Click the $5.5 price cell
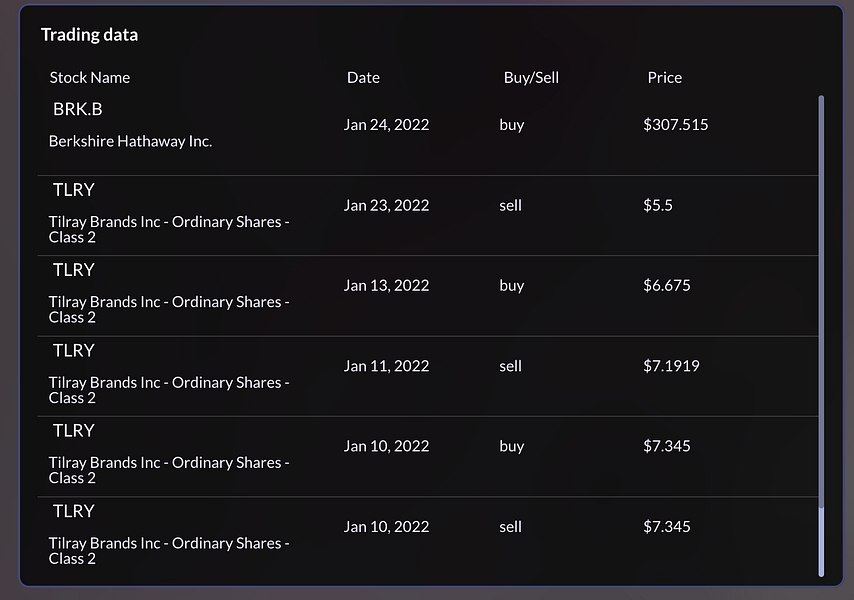The width and height of the screenshot is (854, 600). pyautogui.click(x=658, y=205)
